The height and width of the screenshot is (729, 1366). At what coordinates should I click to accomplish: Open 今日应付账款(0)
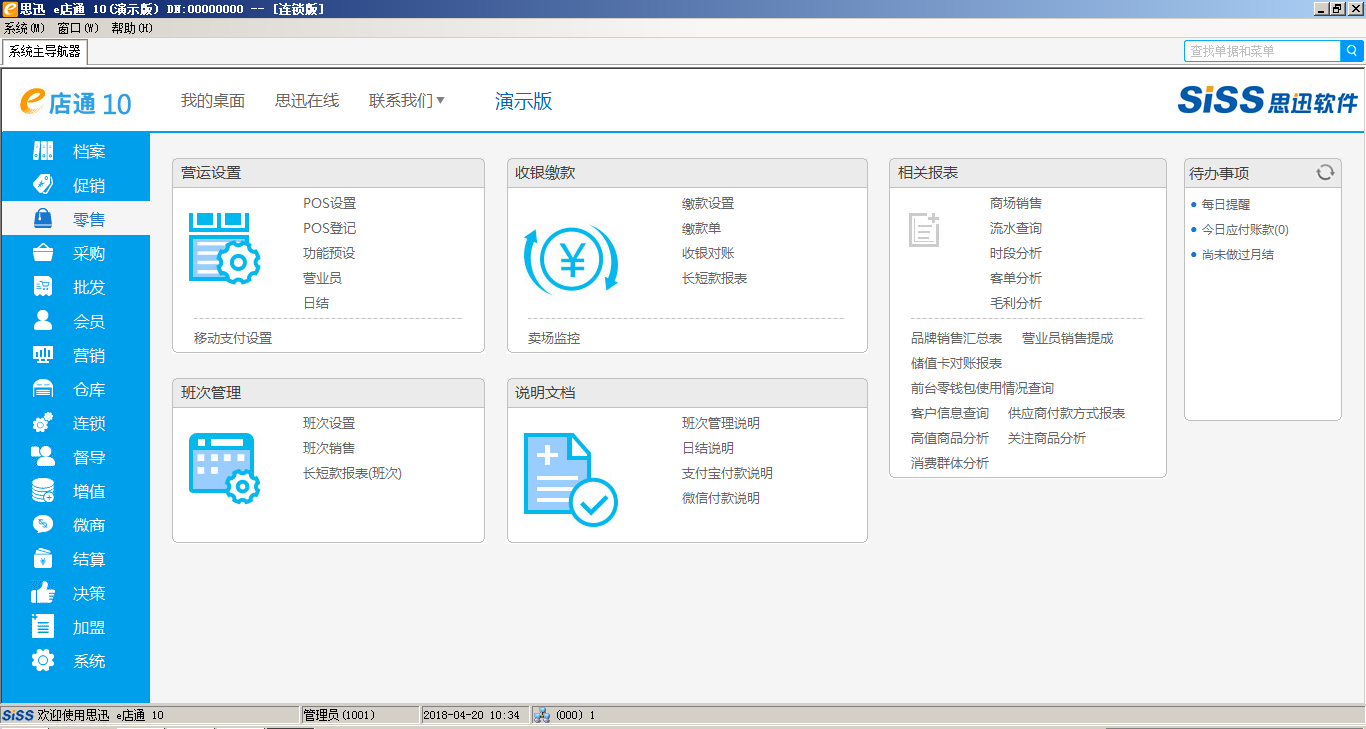point(1245,229)
